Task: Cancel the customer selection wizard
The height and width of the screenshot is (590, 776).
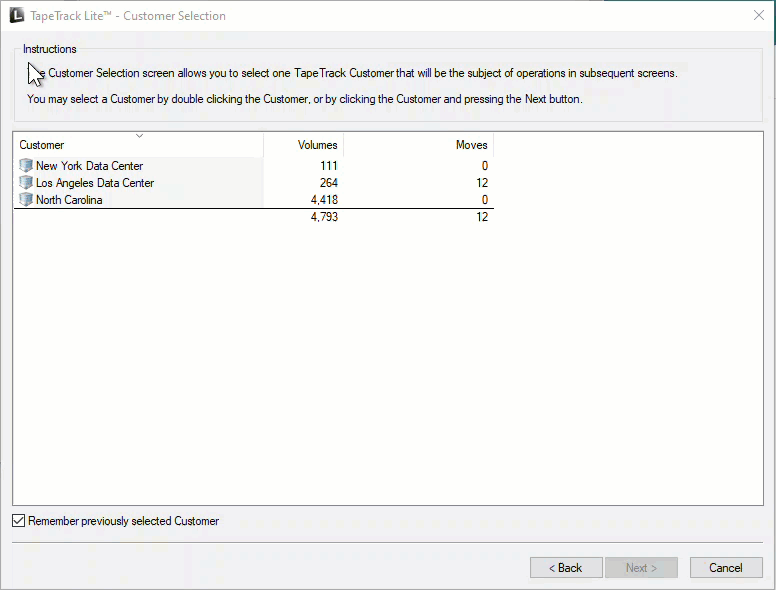Action: coord(726,568)
